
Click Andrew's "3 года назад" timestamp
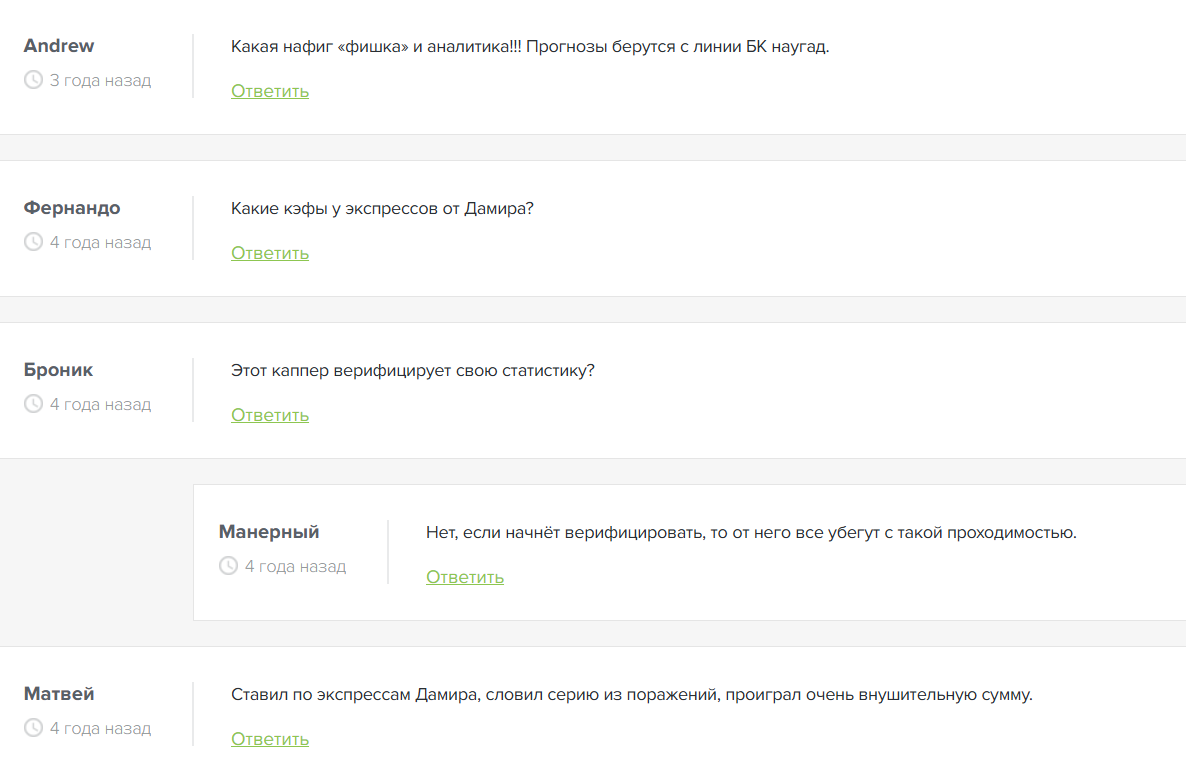(100, 80)
